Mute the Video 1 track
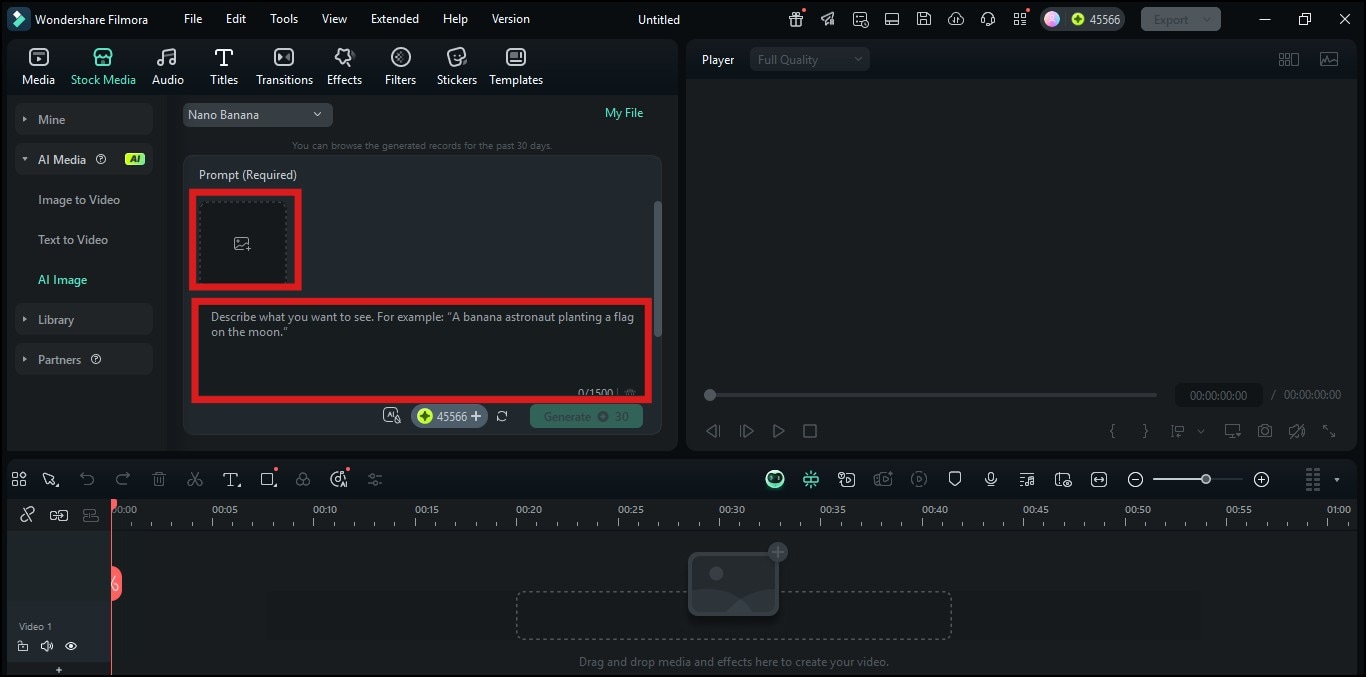The width and height of the screenshot is (1366, 677). pos(47,646)
